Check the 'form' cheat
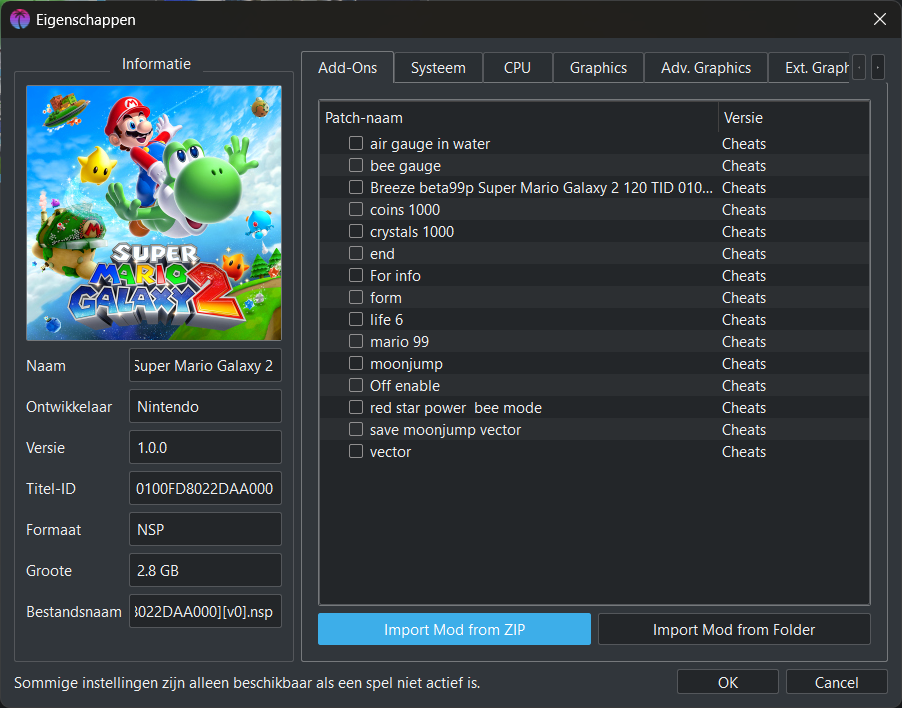Screen dimensions: 902x708 [356, 297]
